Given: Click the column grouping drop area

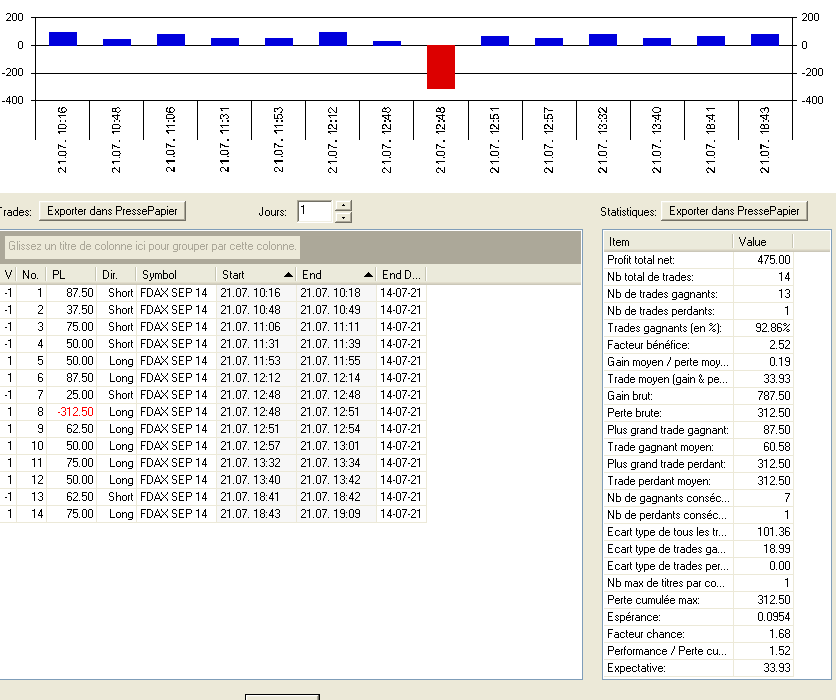Looking at the screenshot, I should click(x=151, y=246).
